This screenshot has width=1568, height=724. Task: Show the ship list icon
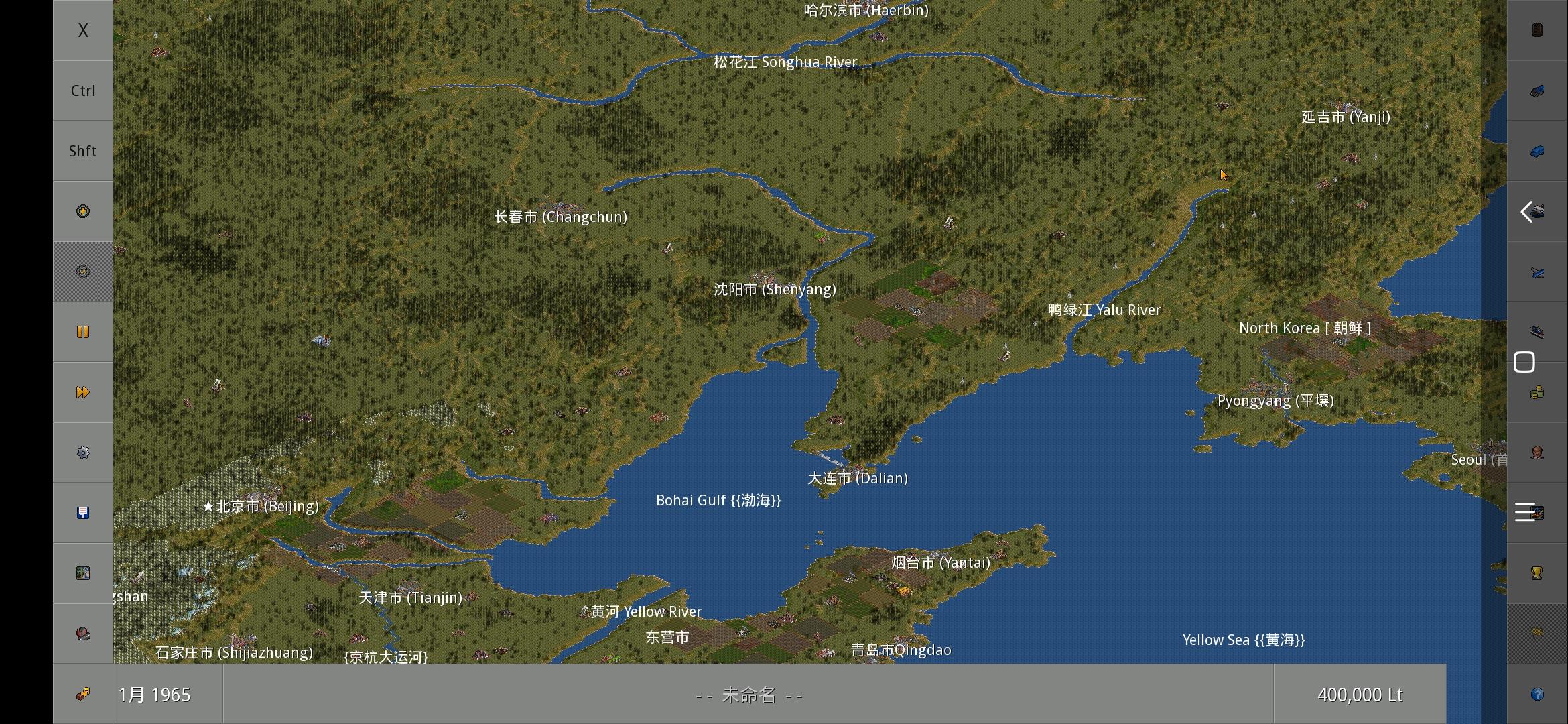click(1540, 211)
